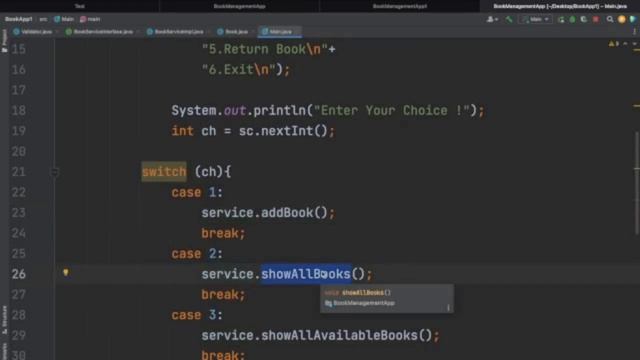Open more options in the quick documentation popup

point(448,307)
